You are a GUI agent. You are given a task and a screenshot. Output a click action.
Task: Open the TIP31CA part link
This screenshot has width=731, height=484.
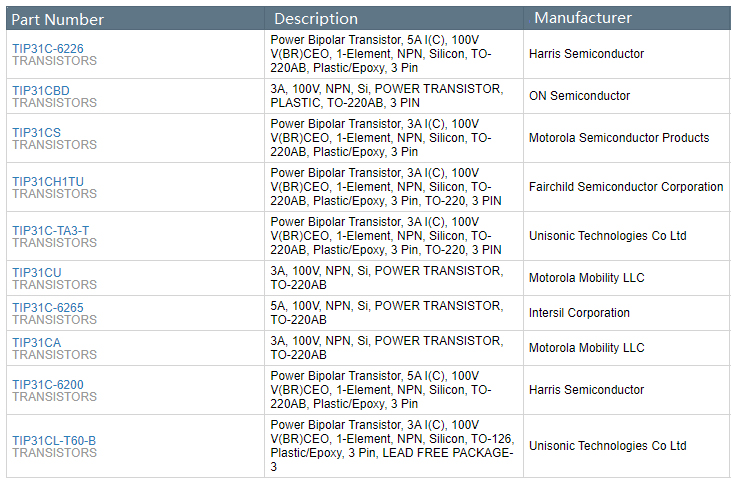36,342
